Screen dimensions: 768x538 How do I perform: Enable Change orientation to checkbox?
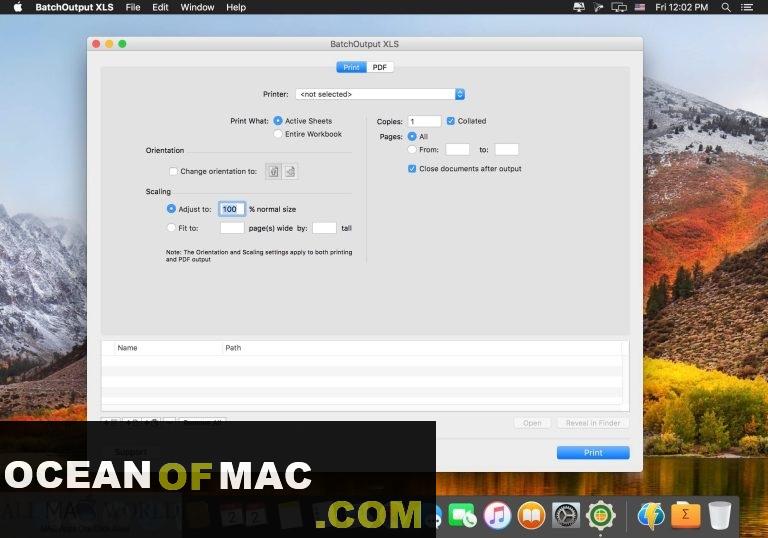click(x=173, y=171)
